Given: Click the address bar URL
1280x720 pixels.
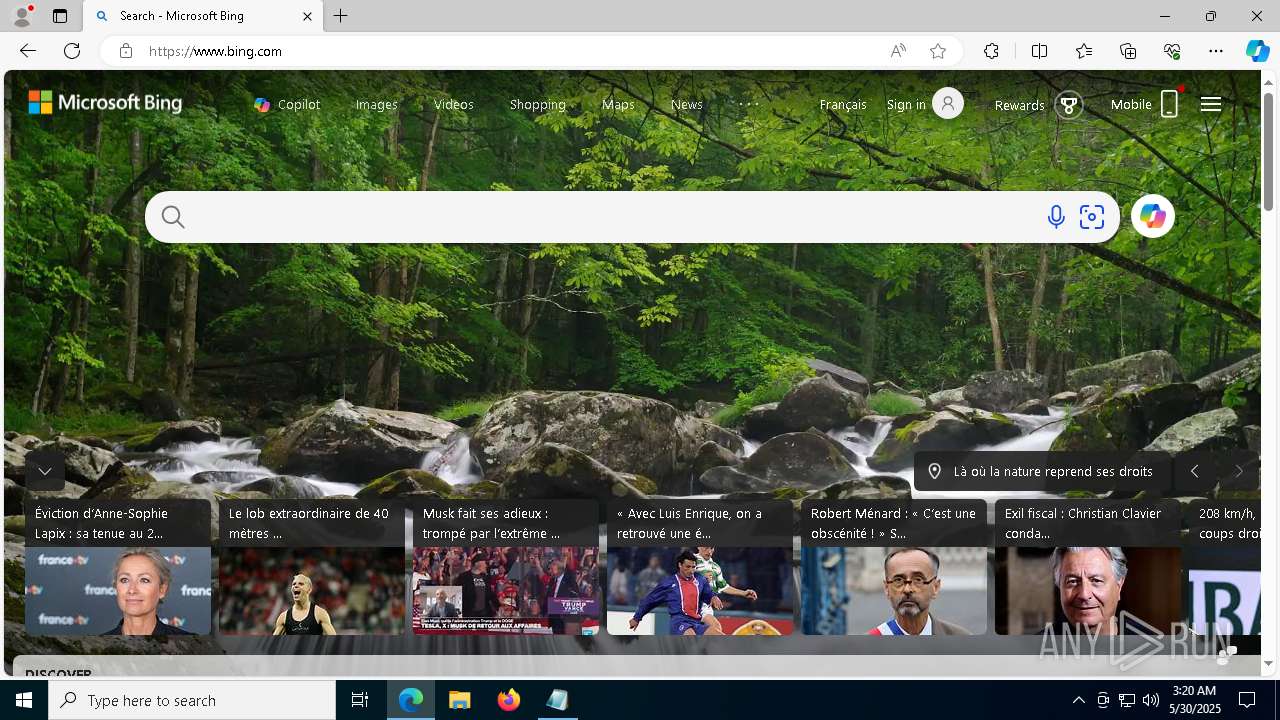Looking at the screenshot, I should coord(215,51).
